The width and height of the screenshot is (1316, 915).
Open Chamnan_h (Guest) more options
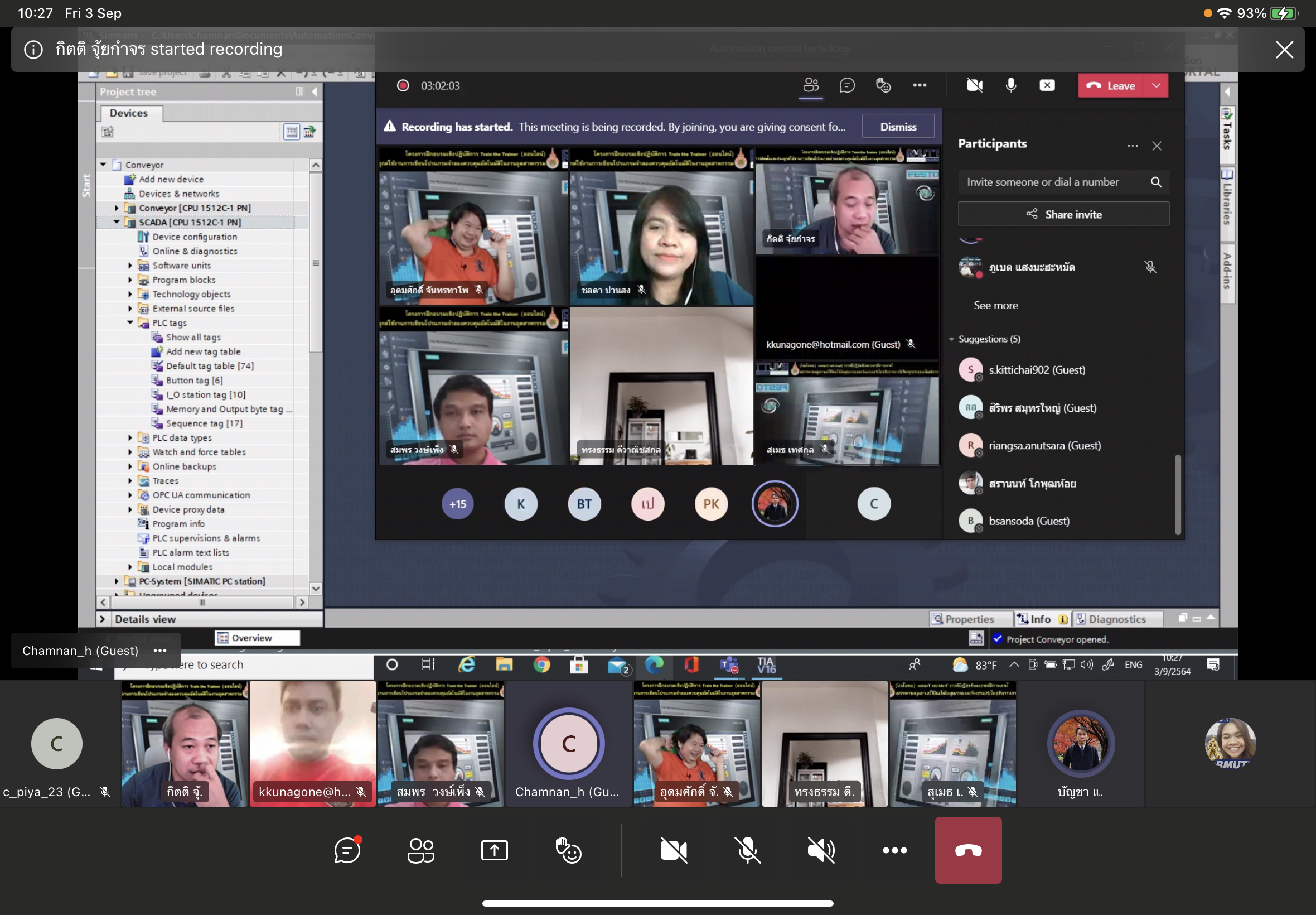click(x=160, y=651)
